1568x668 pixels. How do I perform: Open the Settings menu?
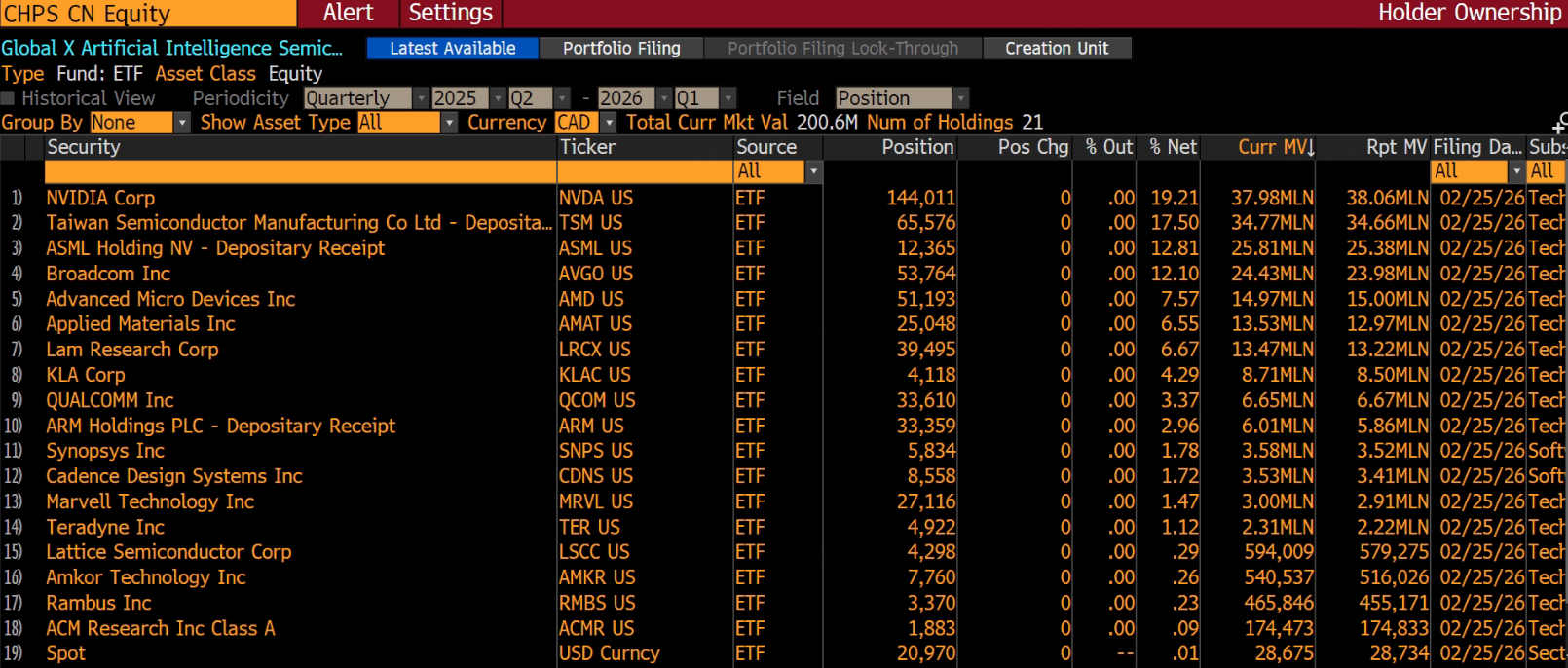(x=450, y=13)
